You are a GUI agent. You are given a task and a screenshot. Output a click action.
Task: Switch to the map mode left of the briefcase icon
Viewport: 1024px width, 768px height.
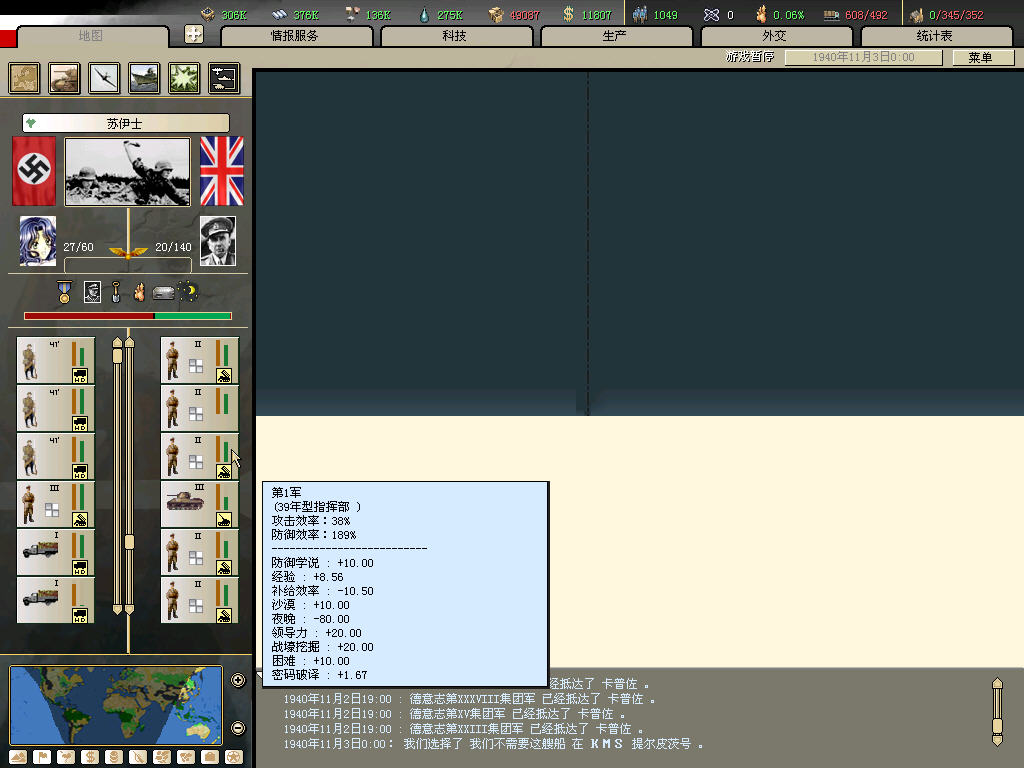(186, 757)
